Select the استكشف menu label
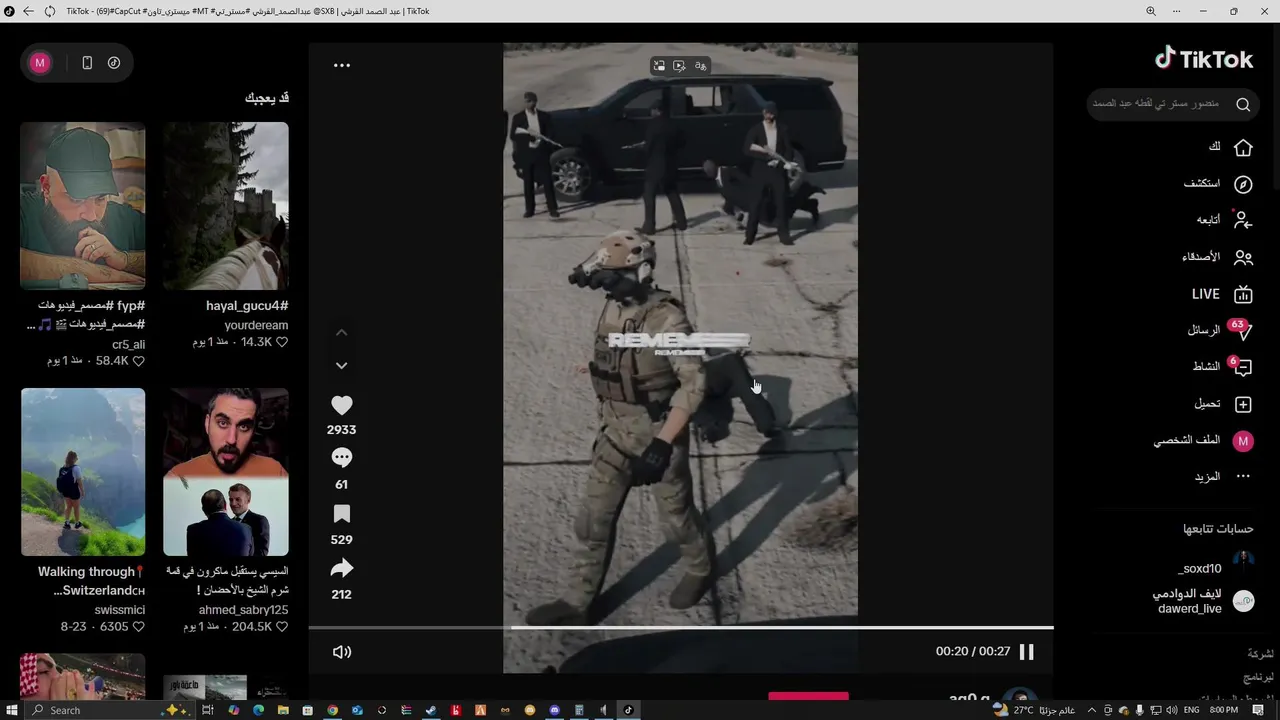 (x=1202, y=184)
